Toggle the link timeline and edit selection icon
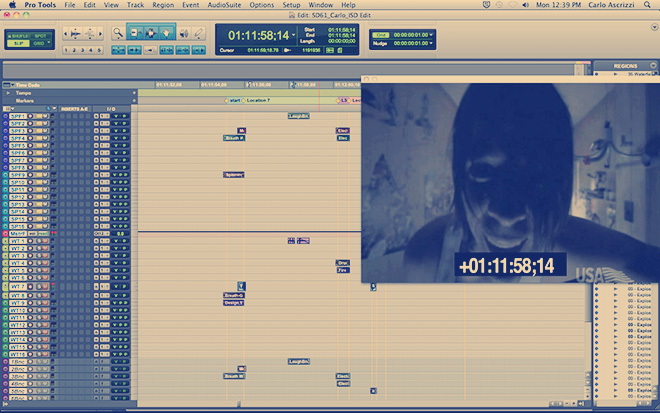This screenshot has width=660, height=413. click(x=166, y=50)
